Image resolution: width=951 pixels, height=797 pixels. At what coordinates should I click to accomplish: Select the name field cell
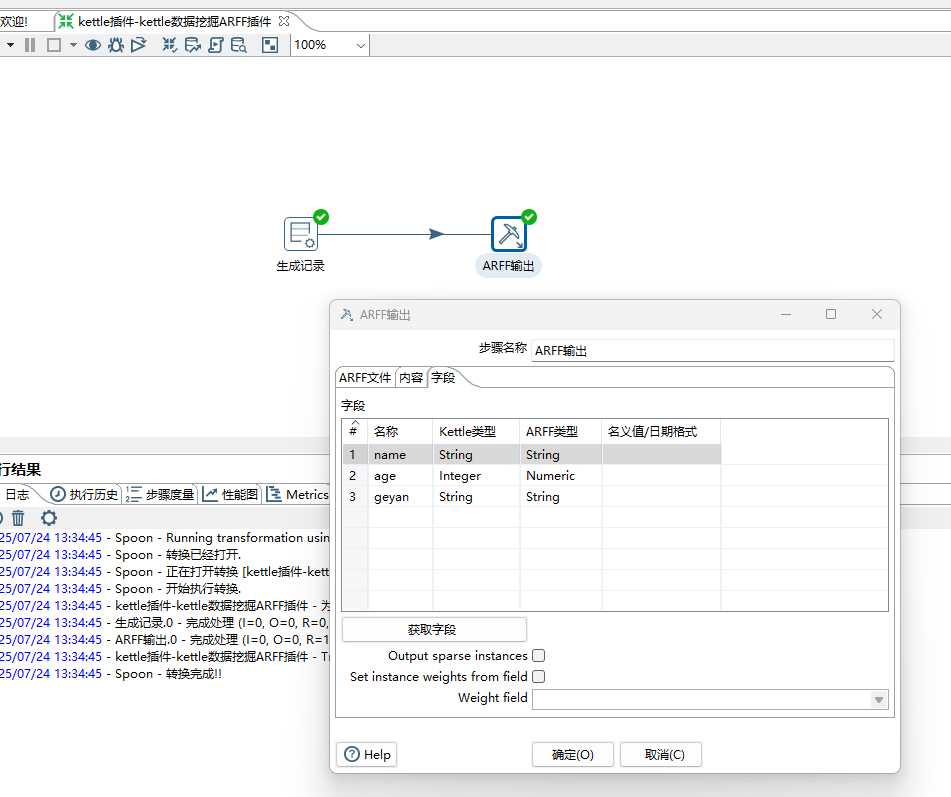(400, 455)
